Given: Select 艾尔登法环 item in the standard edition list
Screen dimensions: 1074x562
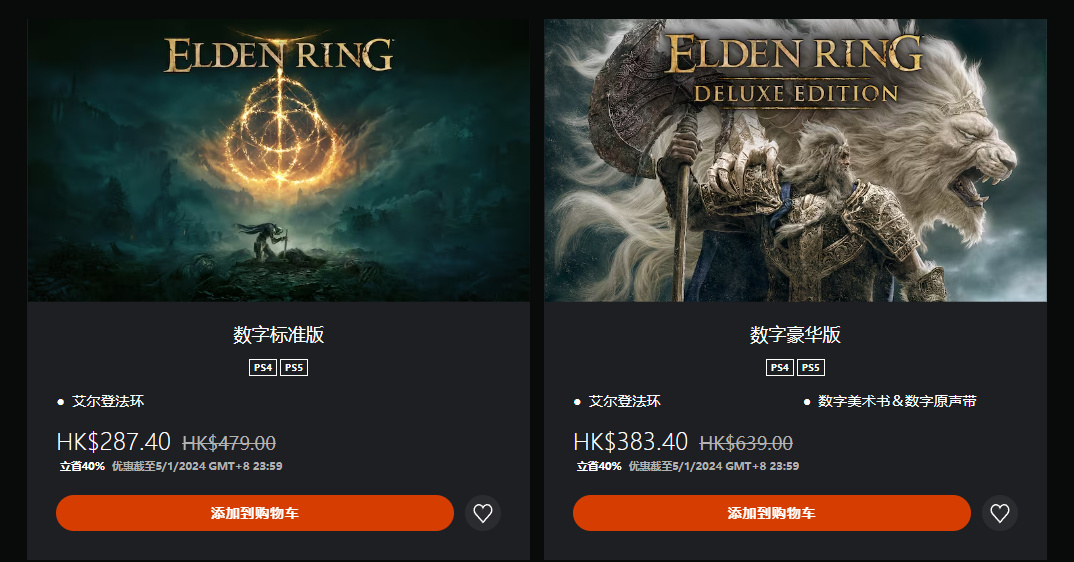Looking at the screenshot, I should (108, 402).
